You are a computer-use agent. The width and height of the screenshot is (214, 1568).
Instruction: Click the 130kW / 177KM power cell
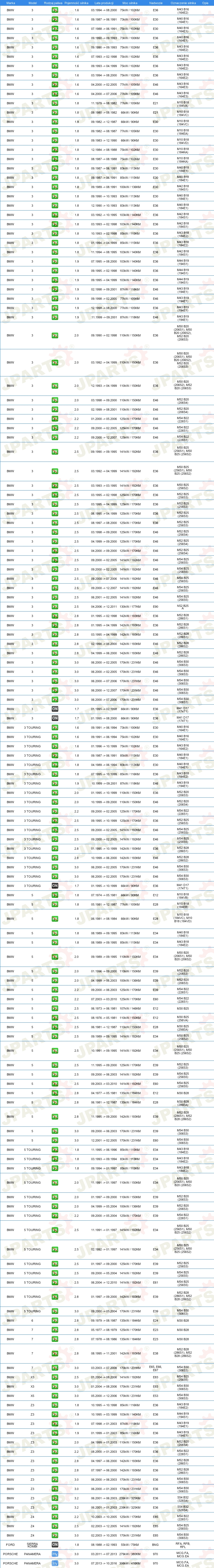coord(129,606)
